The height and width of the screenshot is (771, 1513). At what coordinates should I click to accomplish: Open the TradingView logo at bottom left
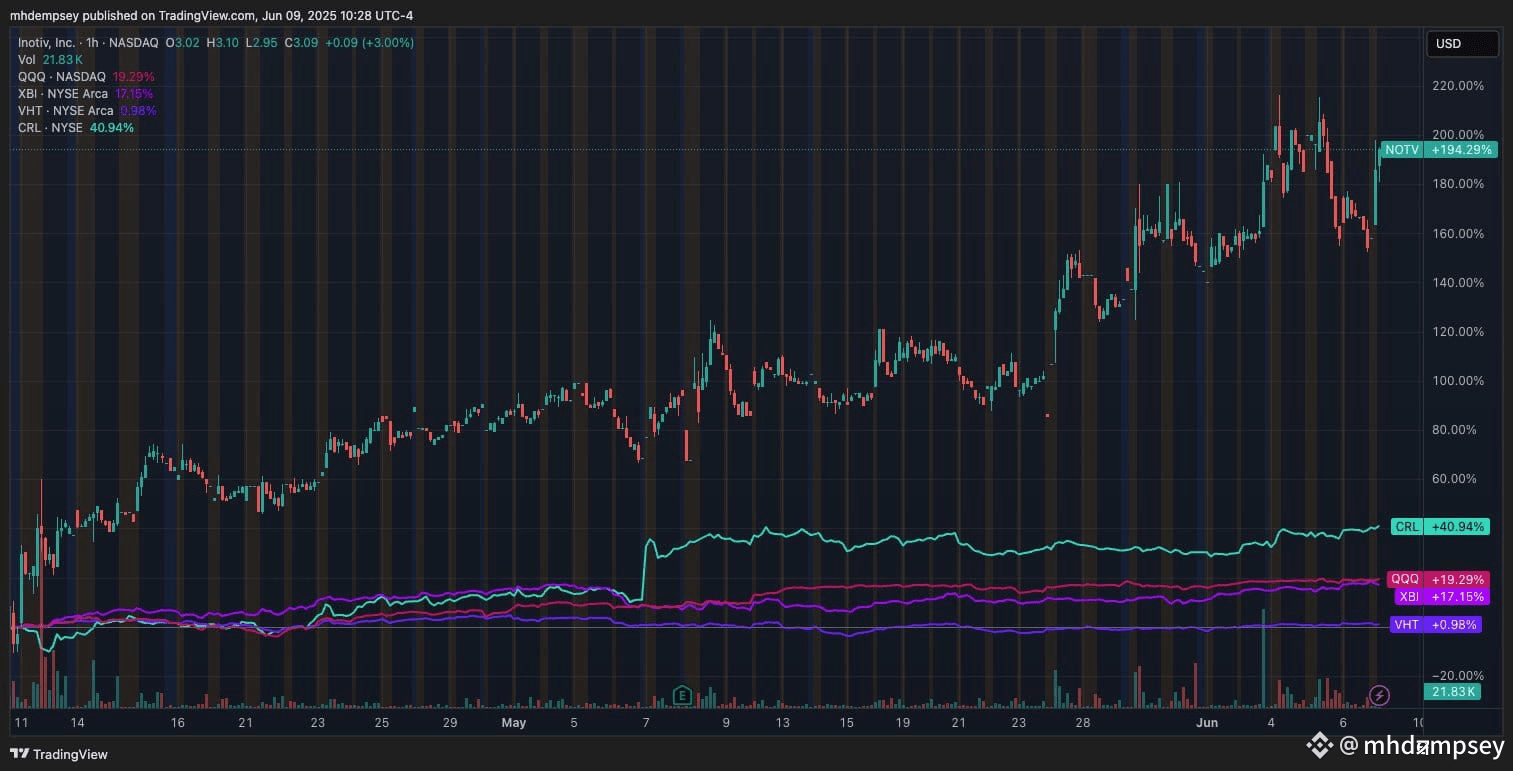59,754
